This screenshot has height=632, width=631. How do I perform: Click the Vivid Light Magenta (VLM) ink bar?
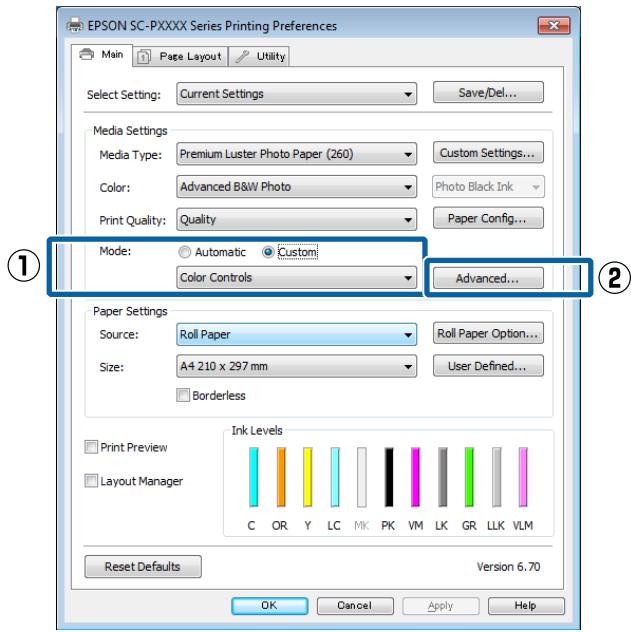523,477
